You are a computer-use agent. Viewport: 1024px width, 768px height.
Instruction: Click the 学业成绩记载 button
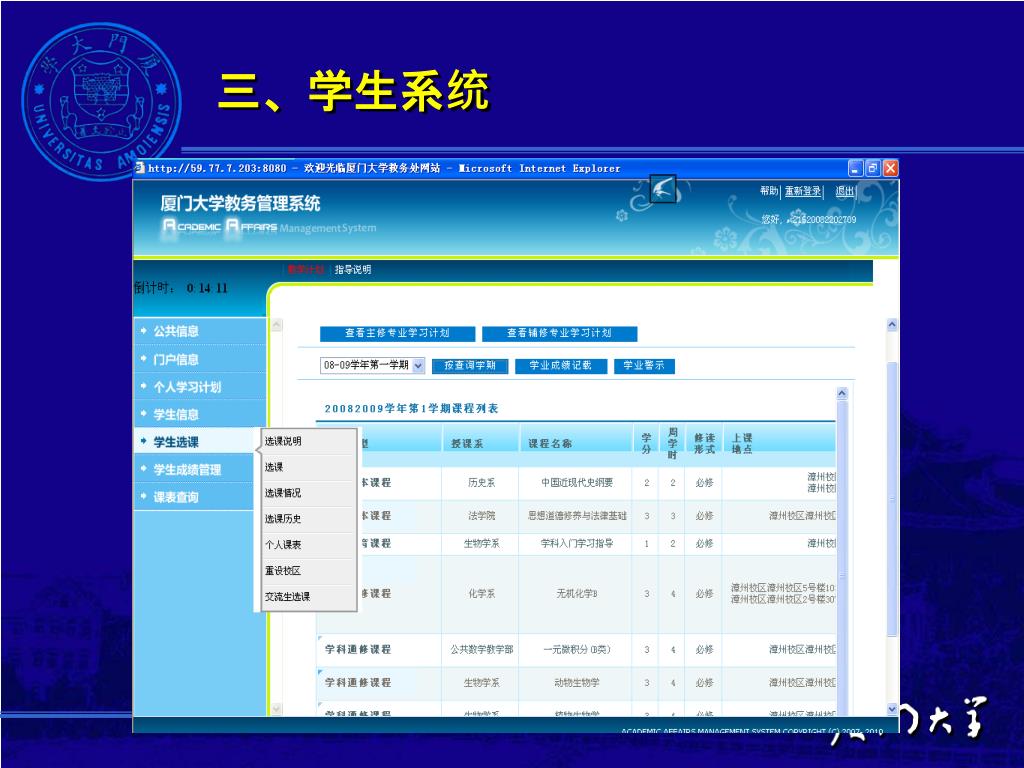point(560,366)
